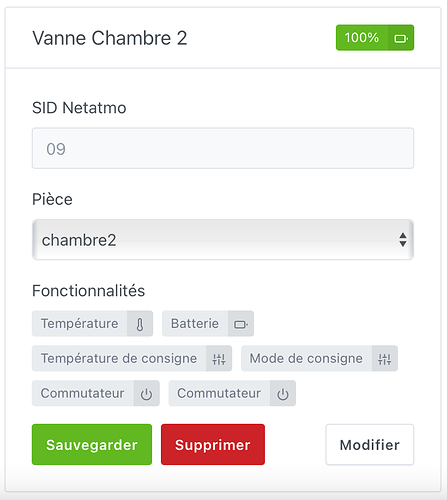Screen dimensions: 447x500
Task: Click the Vanne Chambre 2 card title
Action: click(110, 38)
